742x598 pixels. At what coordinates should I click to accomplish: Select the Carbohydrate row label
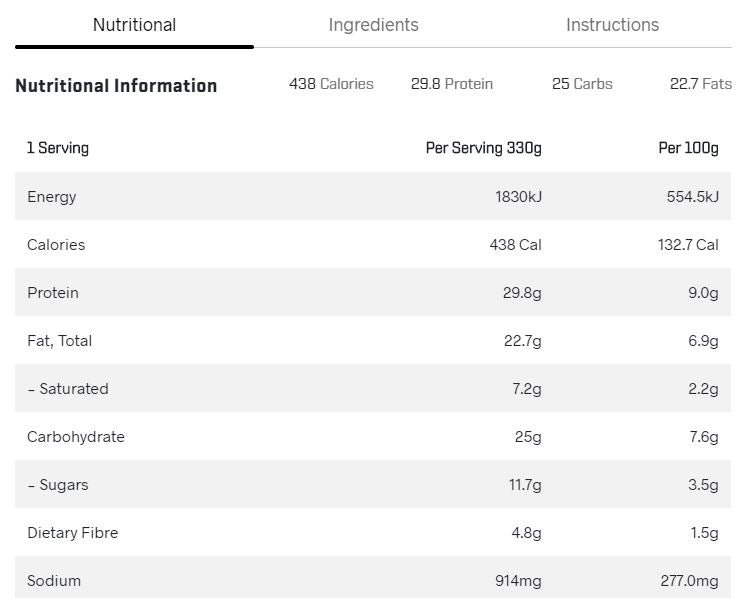pos(76,437)
